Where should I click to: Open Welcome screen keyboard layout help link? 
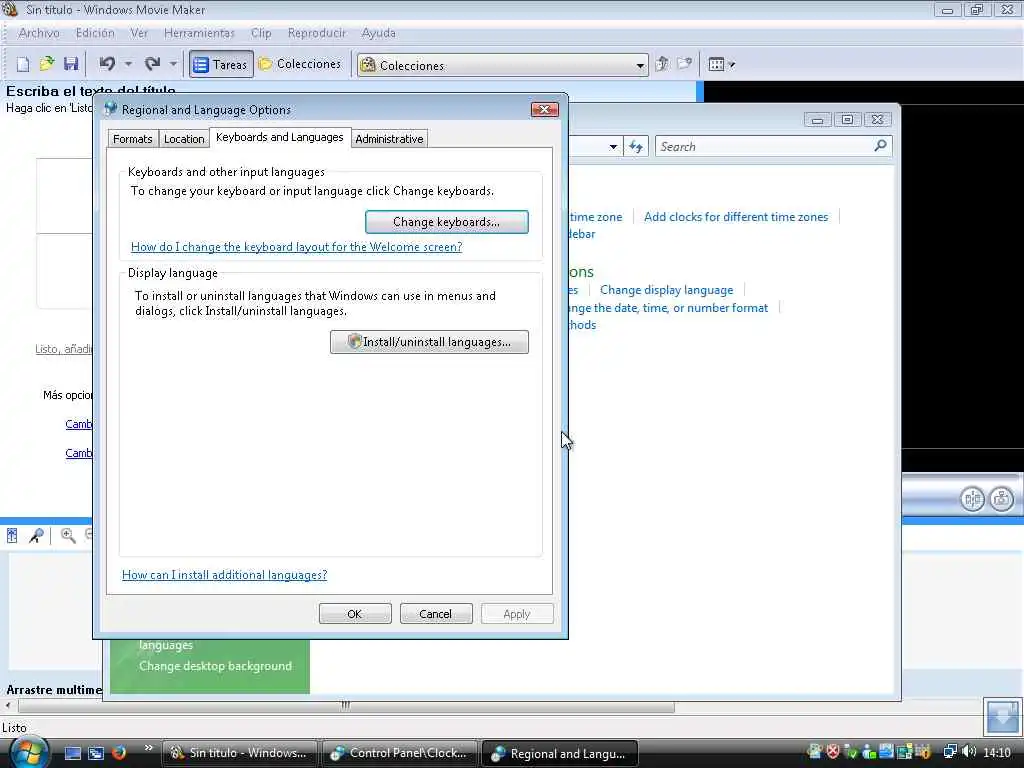pos(296,247)
